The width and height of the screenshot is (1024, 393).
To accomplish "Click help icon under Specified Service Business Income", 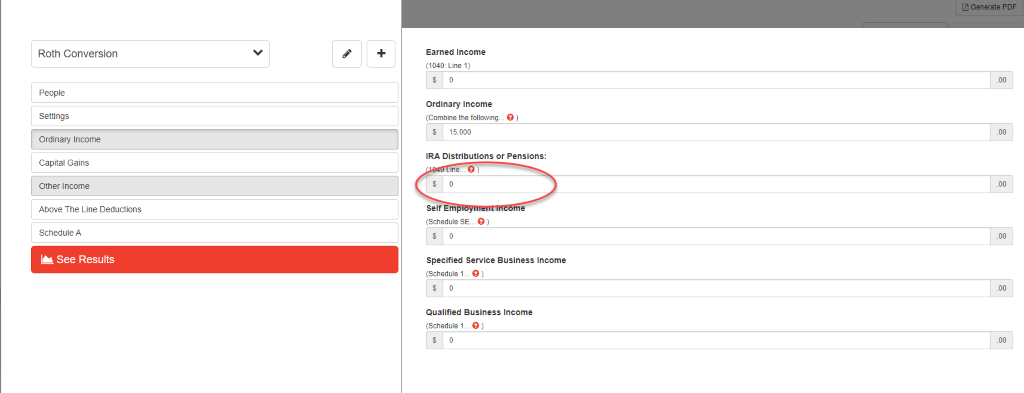I will coord(475,274).
